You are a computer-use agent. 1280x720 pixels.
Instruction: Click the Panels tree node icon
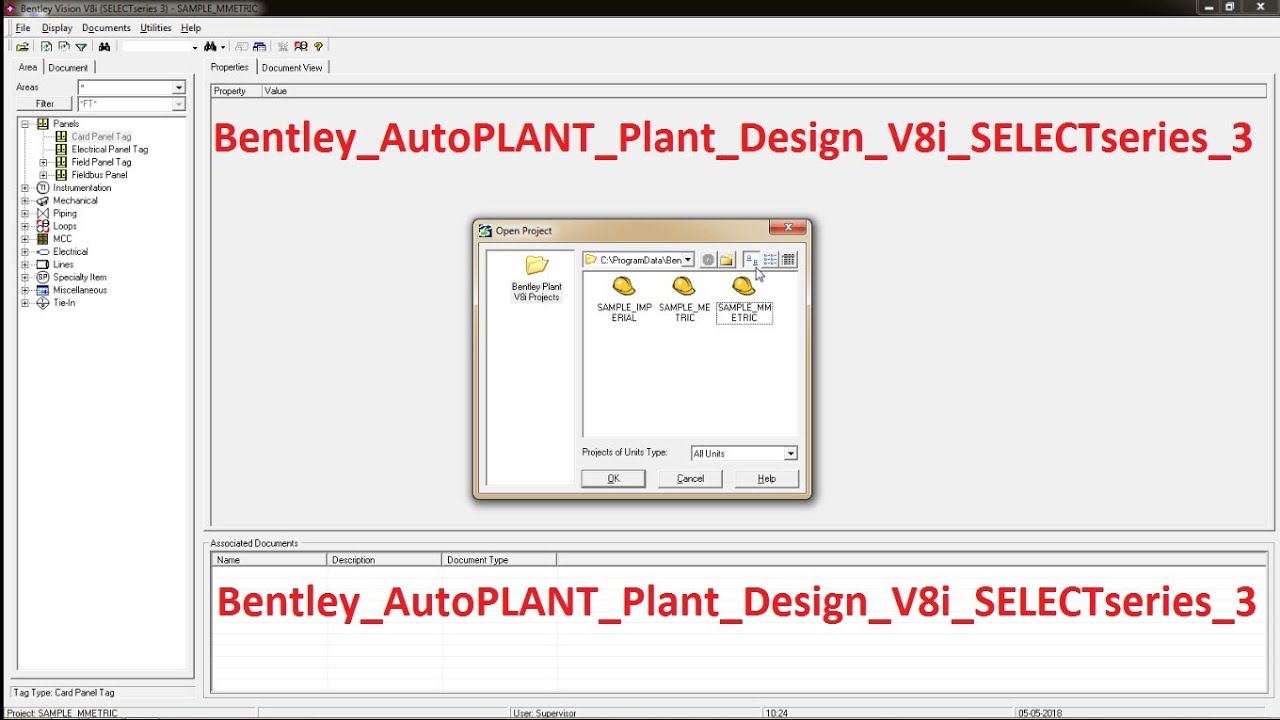(x=43, y=124)
